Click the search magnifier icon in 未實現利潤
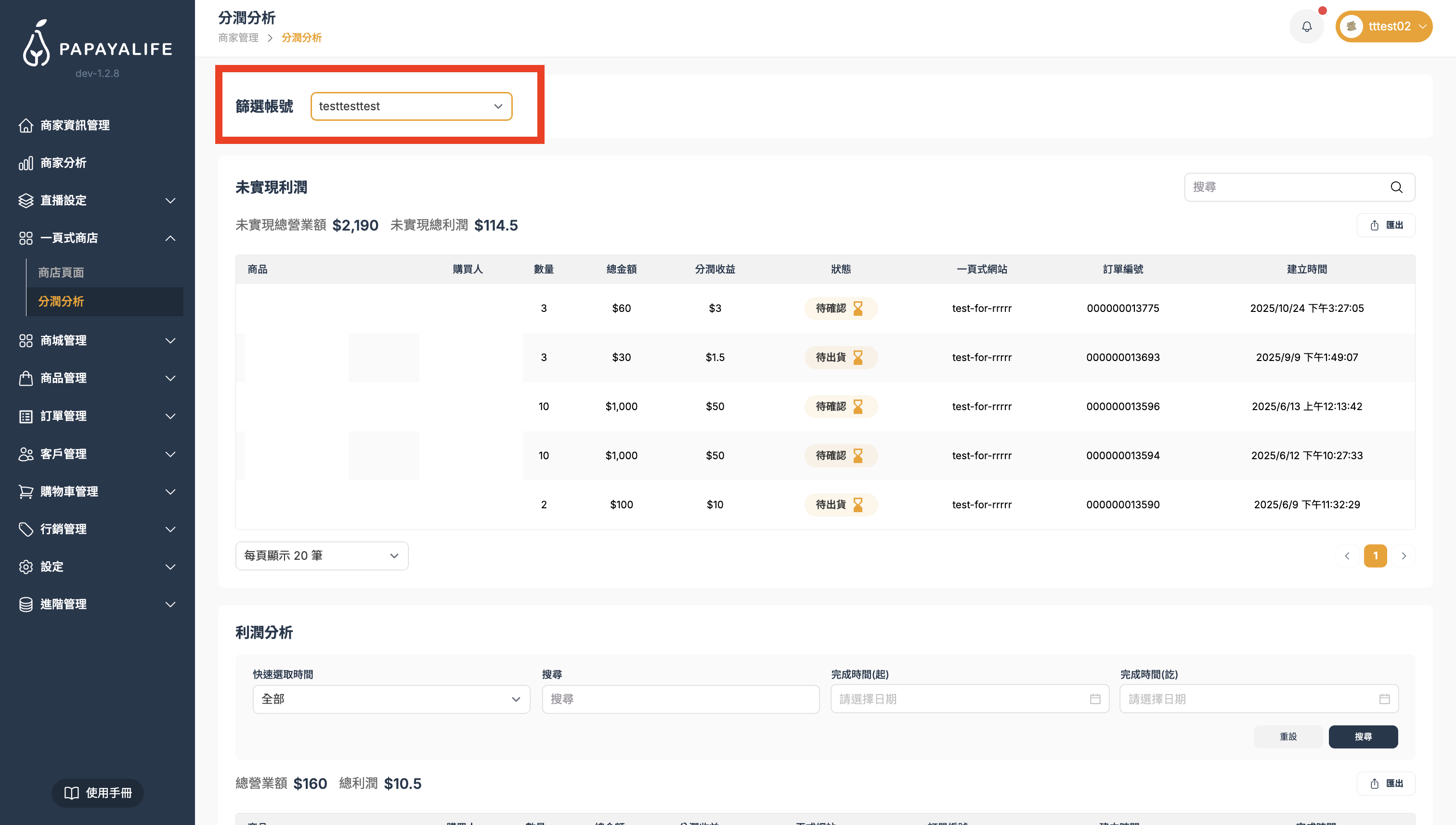The image size is (1456, 825). (1396, 187)
